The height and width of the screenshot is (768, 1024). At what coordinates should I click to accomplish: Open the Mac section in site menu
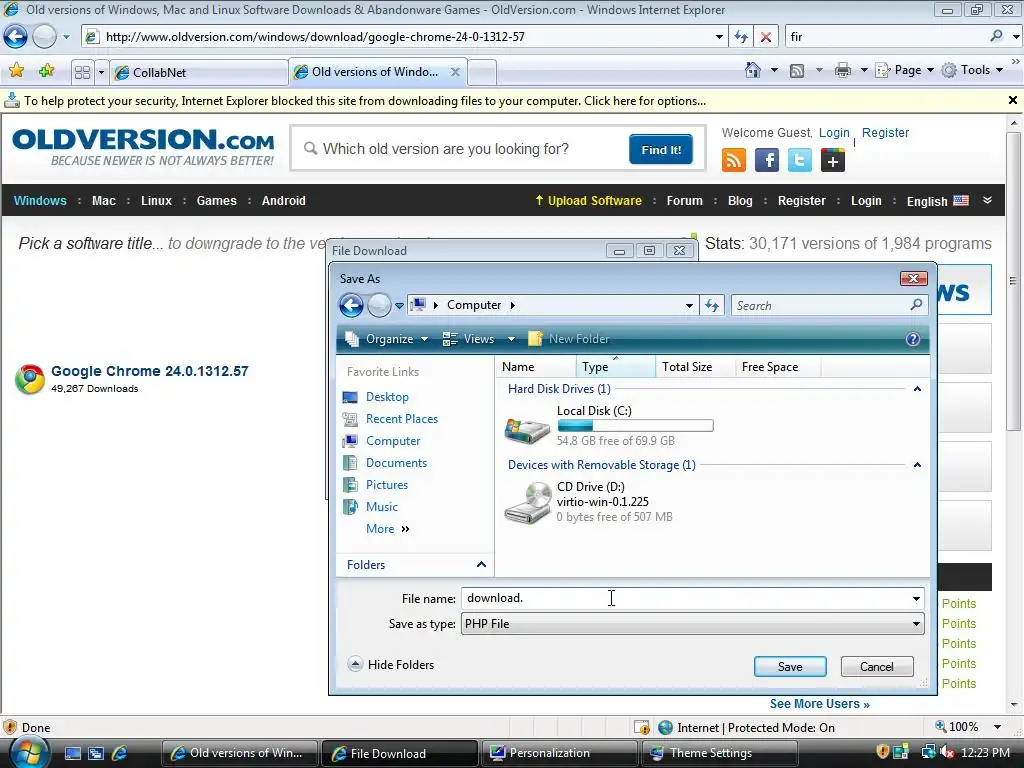pos(104,200)
